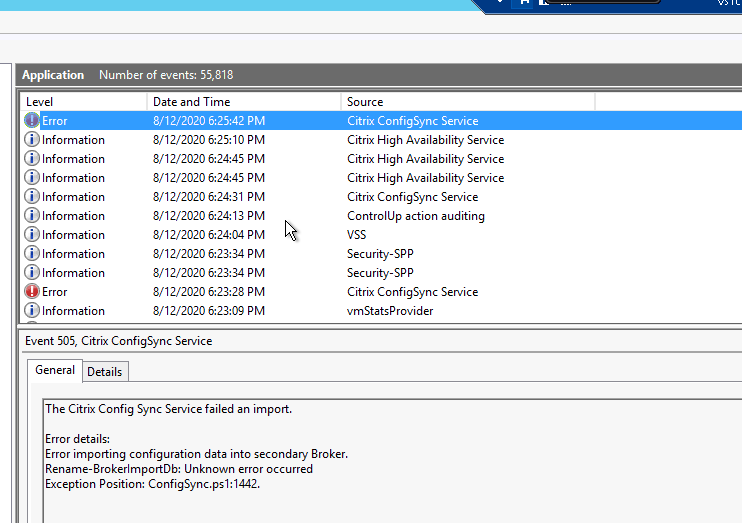The height and width of the screenshot is (523, 742).
Task: Click the 'Error importing configuration data into secondary Broker.' line
Action: pos(196,454)
